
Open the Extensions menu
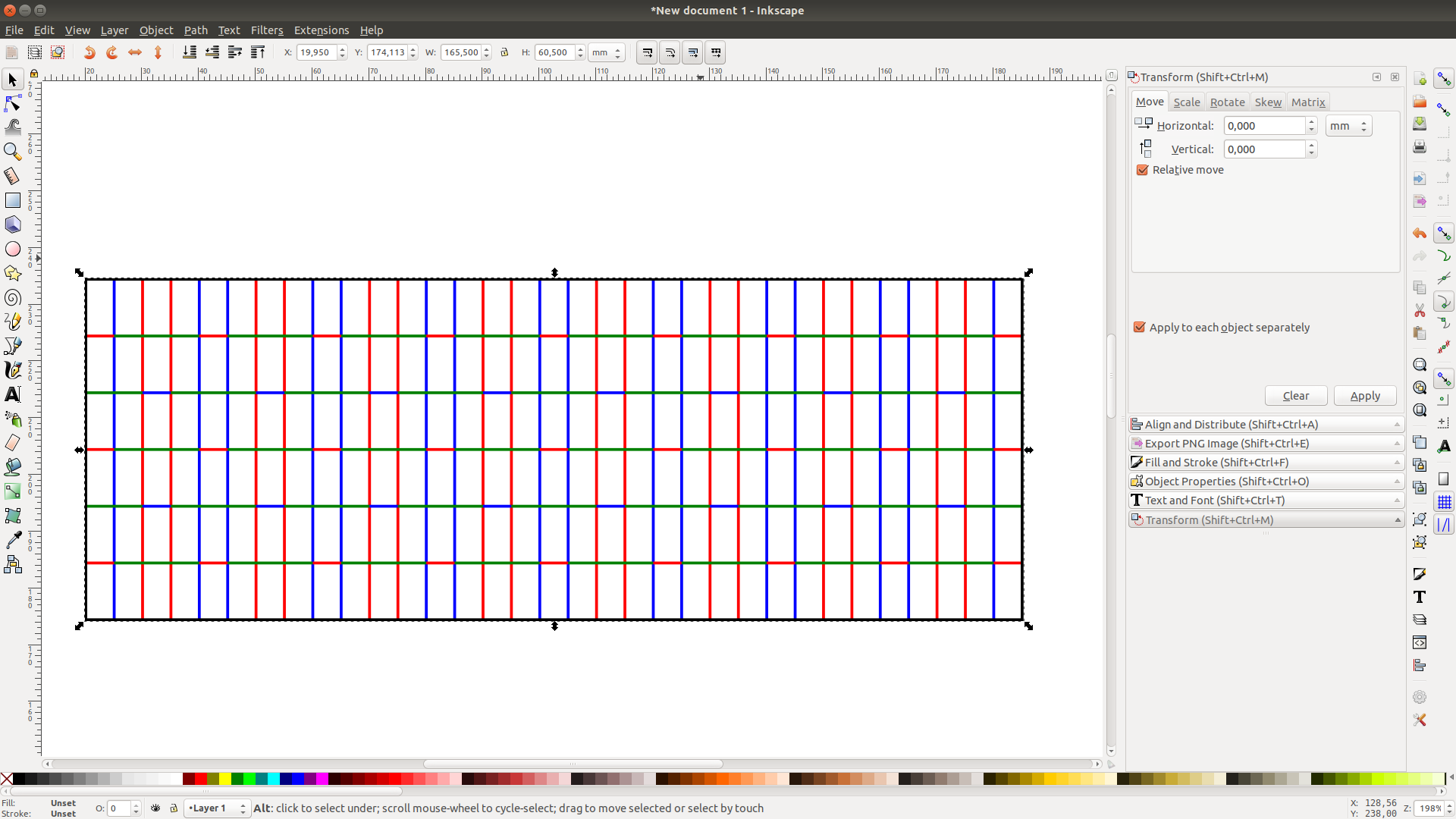click(321, 30)
